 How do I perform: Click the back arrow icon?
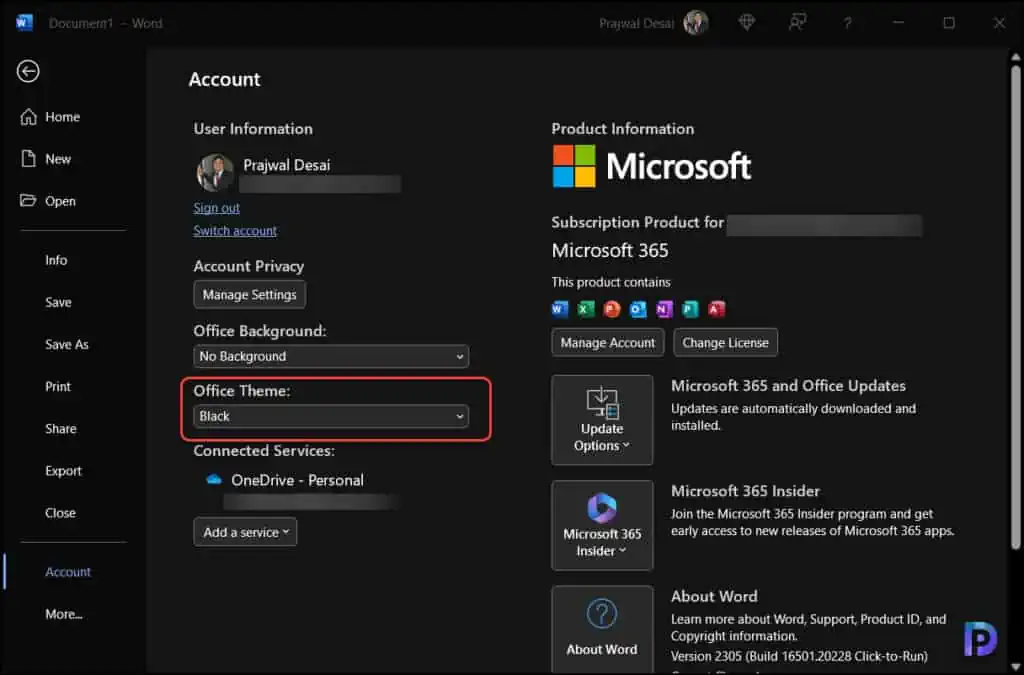pos(28,71)
